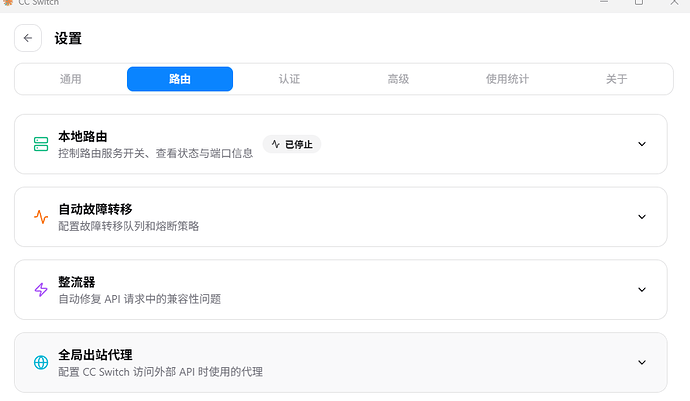The image size is (690, 401).
Task: Expand the 自动故障转移 section chevron
Action: (642, 217)
